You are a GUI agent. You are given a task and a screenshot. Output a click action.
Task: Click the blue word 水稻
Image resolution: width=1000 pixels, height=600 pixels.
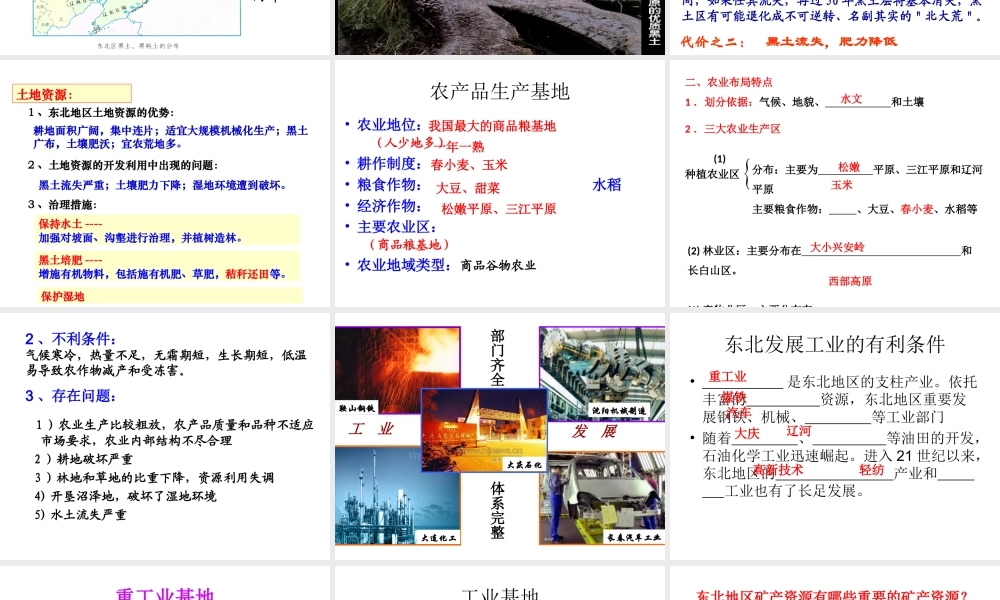(x=607, y=185)
